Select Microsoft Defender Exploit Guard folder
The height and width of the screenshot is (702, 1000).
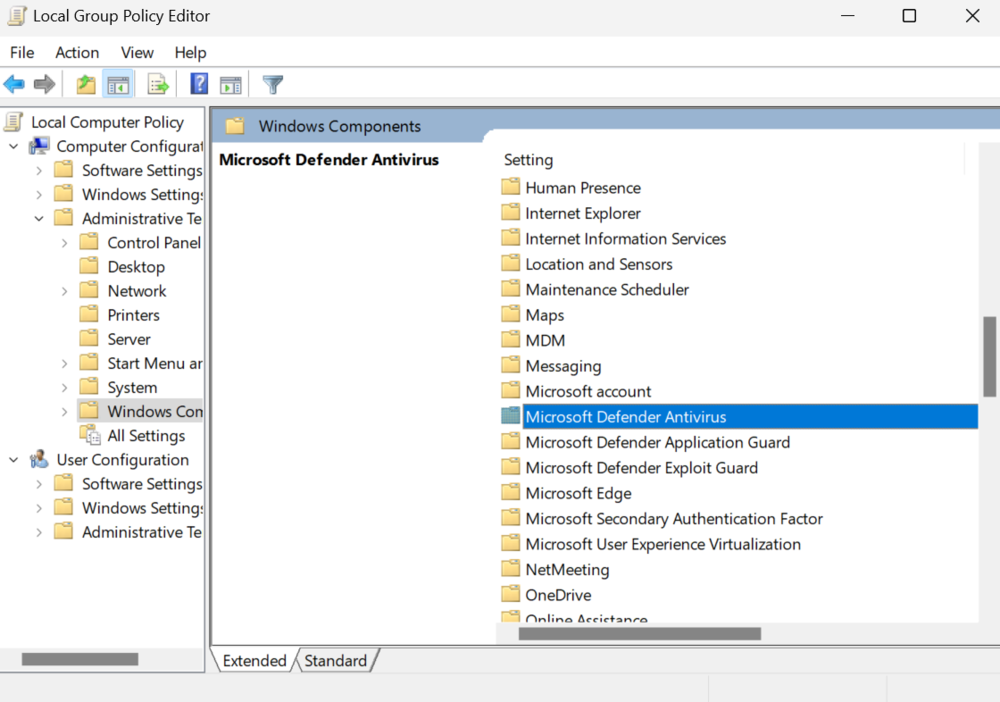[x=641, y=468]
